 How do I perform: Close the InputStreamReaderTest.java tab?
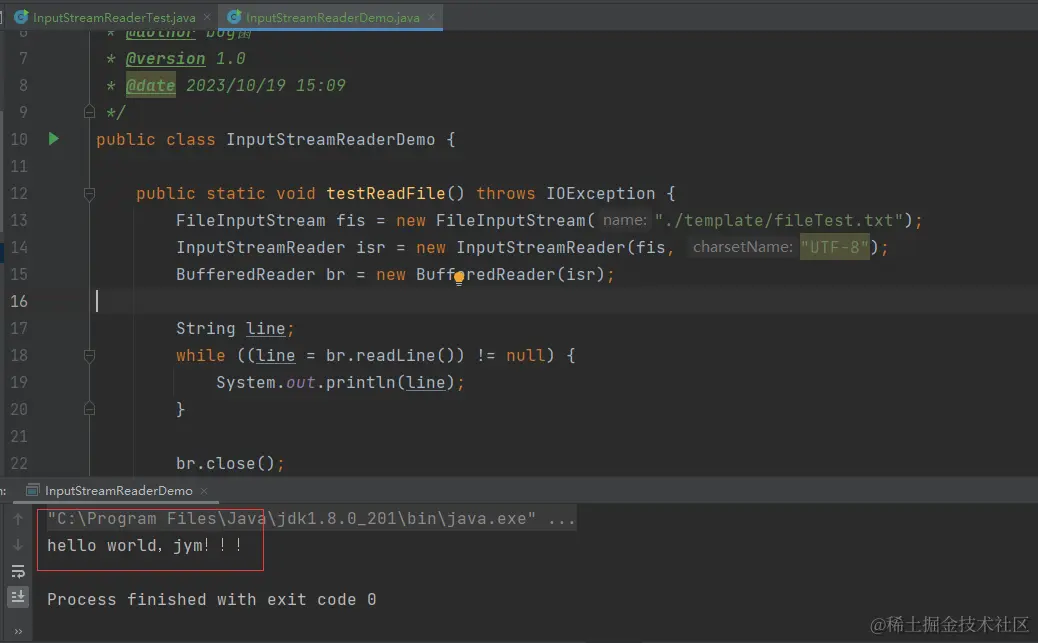click(x=207, y=17)
